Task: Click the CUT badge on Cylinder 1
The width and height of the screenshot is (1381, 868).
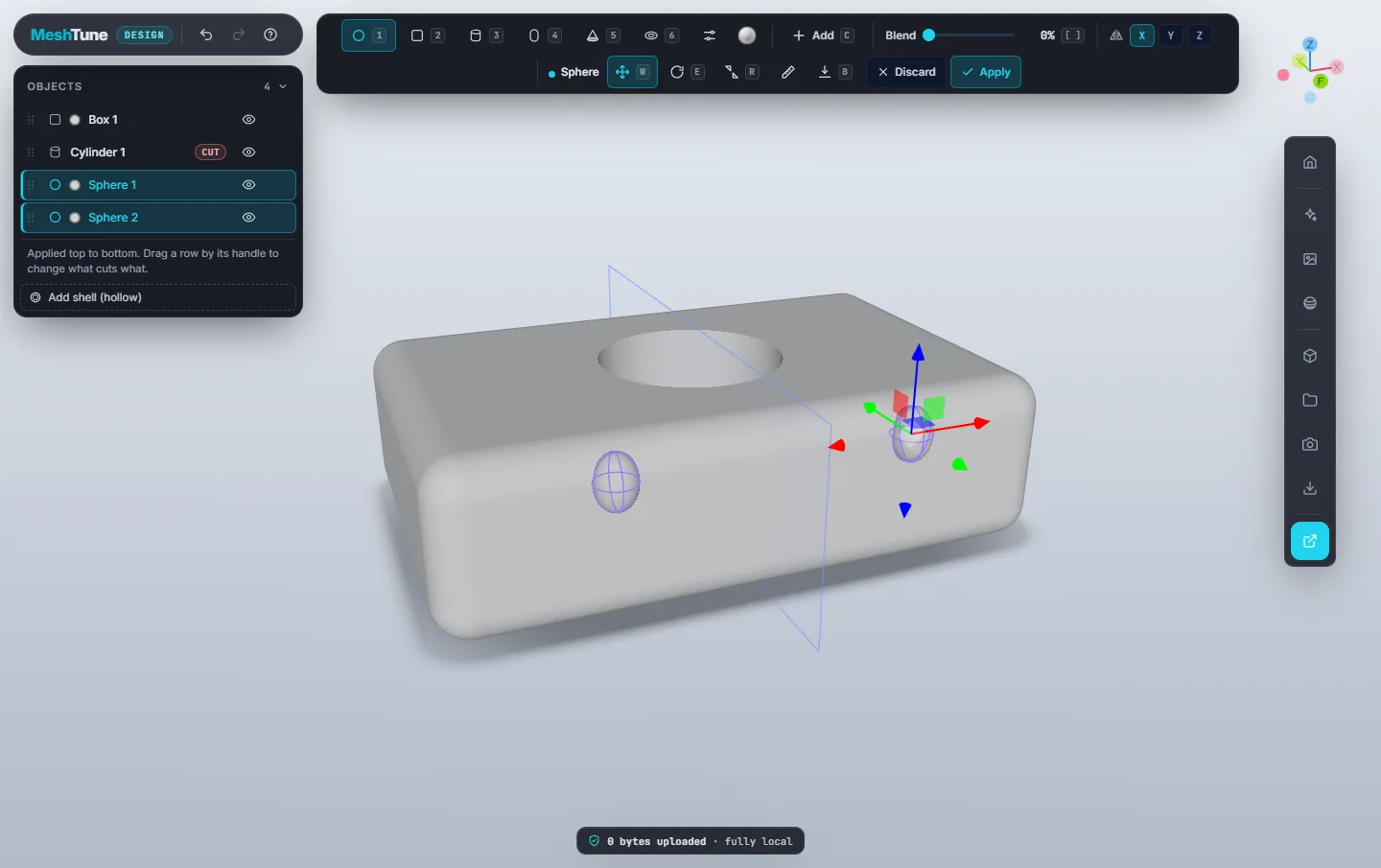Action: pyautogui.click(x=210, y=152)
